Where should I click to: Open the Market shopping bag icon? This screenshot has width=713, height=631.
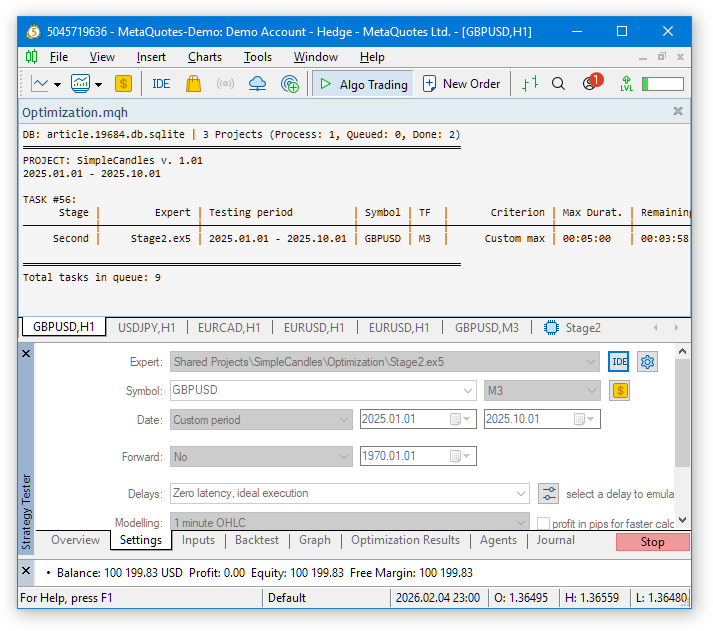(x=193, y=84)
